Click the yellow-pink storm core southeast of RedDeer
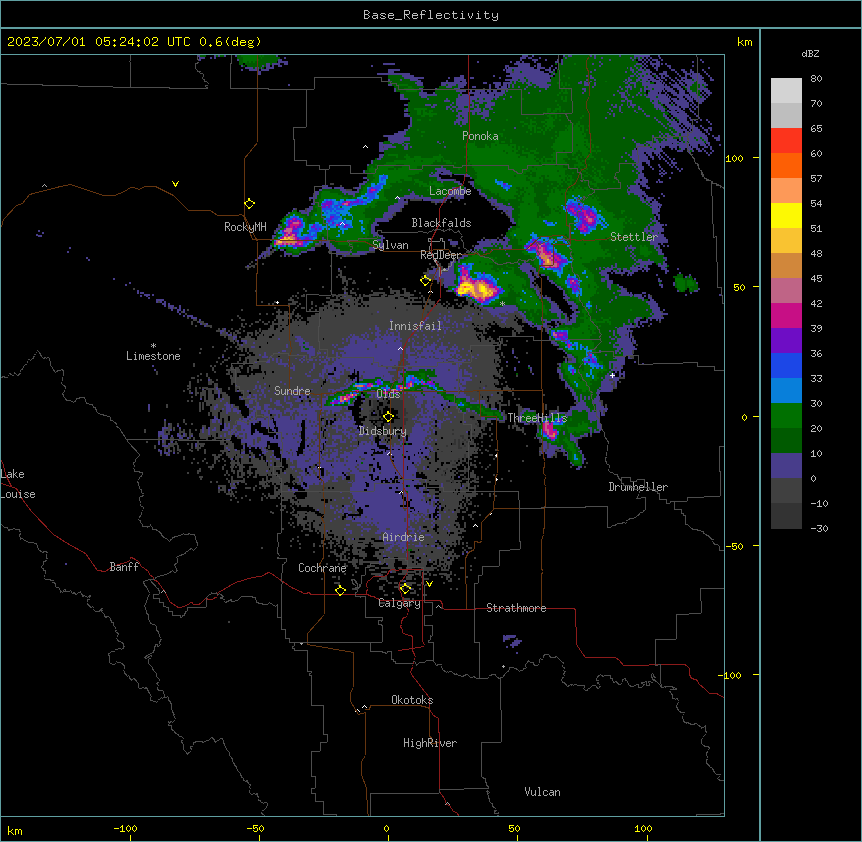Viewport: 862px width, 842px height. point(477,286)
